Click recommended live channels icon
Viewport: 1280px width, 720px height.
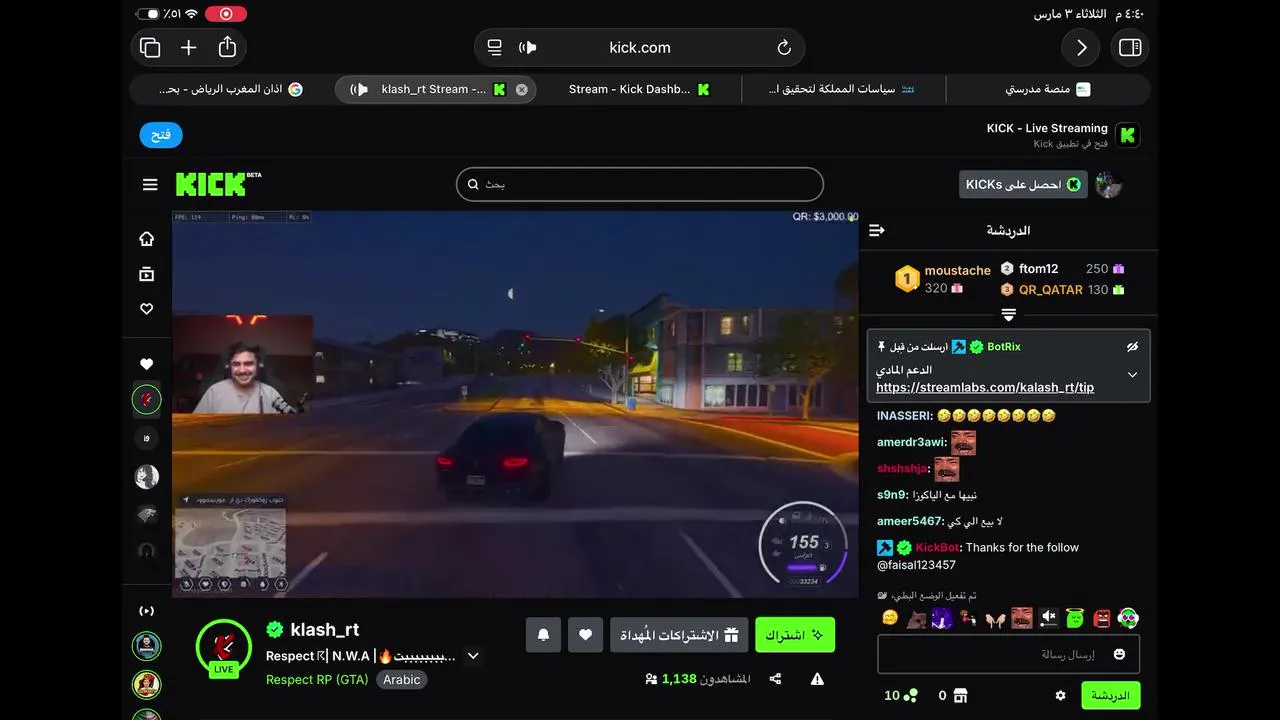(x=147, y=610)
